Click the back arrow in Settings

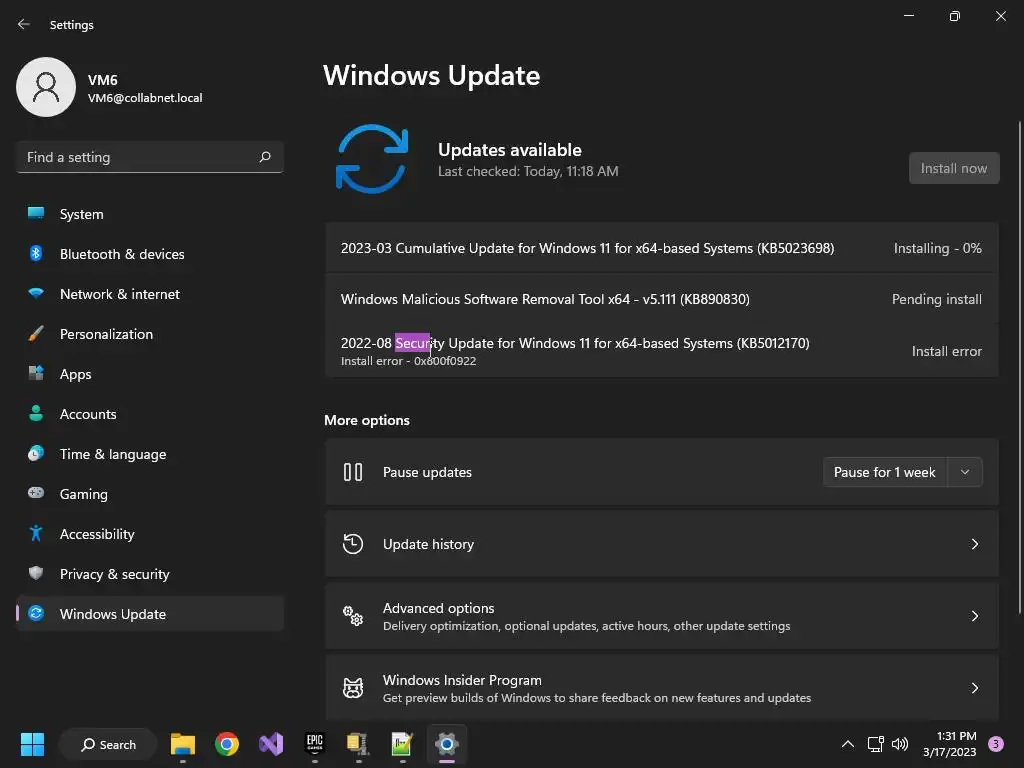coord(24,24)
